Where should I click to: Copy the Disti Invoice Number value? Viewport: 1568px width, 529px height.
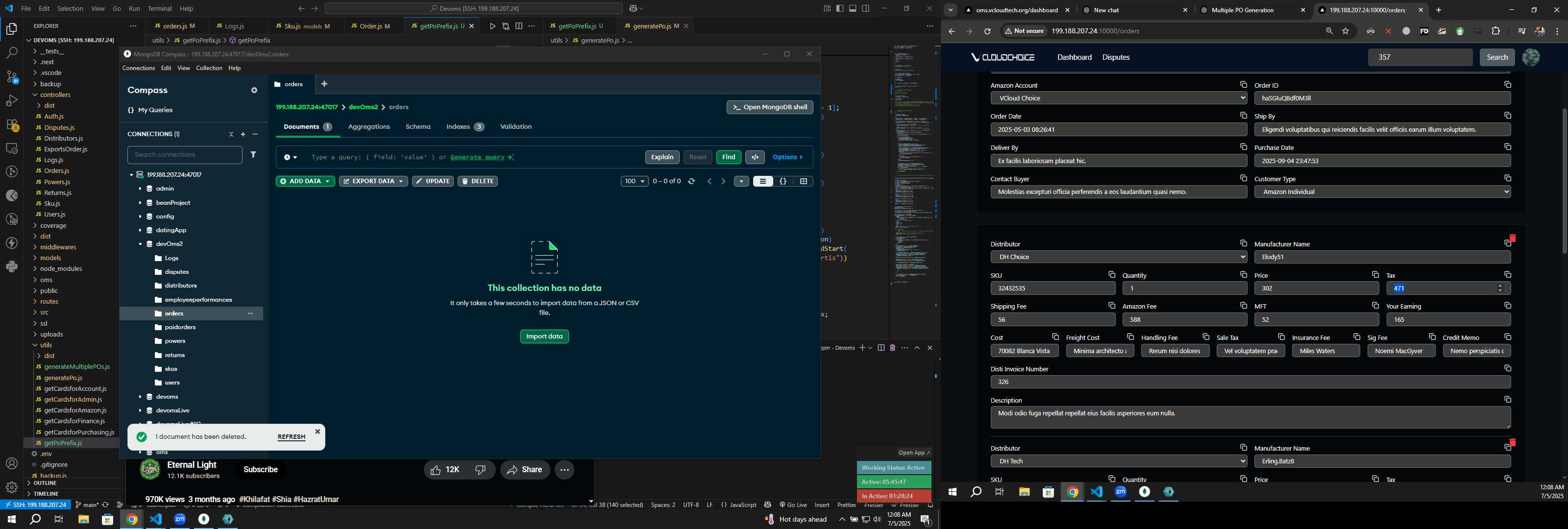(1508, 368)
